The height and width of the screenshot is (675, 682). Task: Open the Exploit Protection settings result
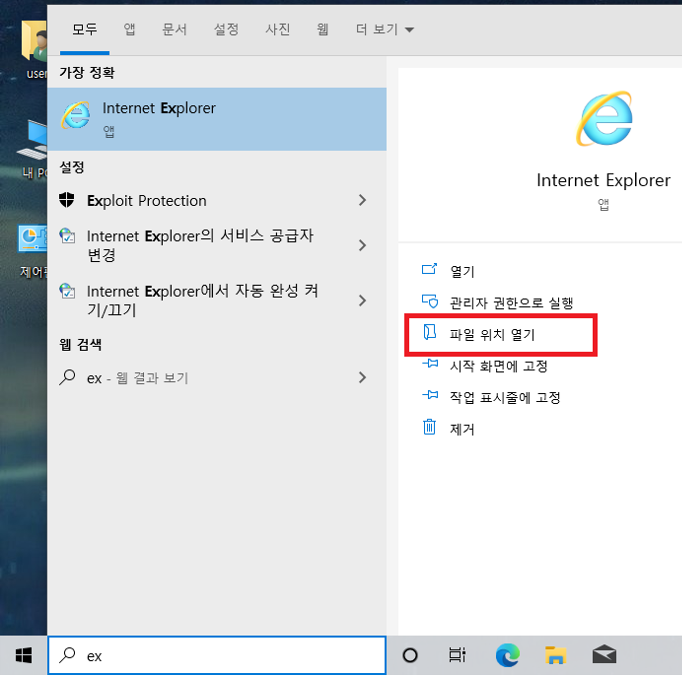click(x=217, y=200)
